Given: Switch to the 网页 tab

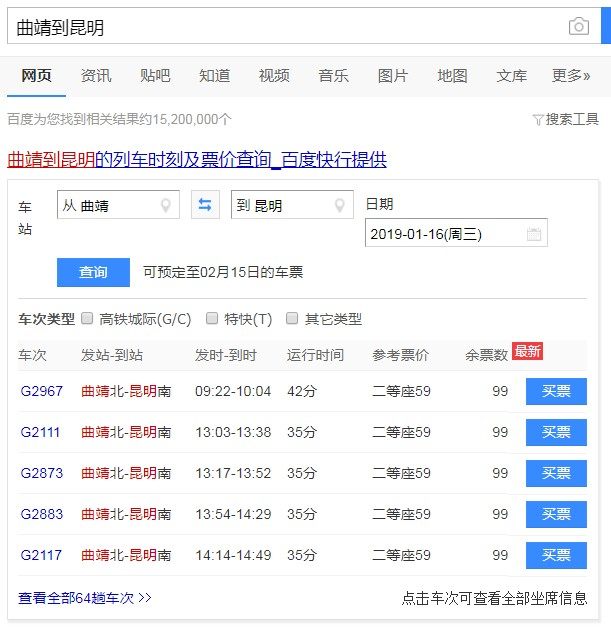Looking at the screenshot, I should (x=36, y=75).
